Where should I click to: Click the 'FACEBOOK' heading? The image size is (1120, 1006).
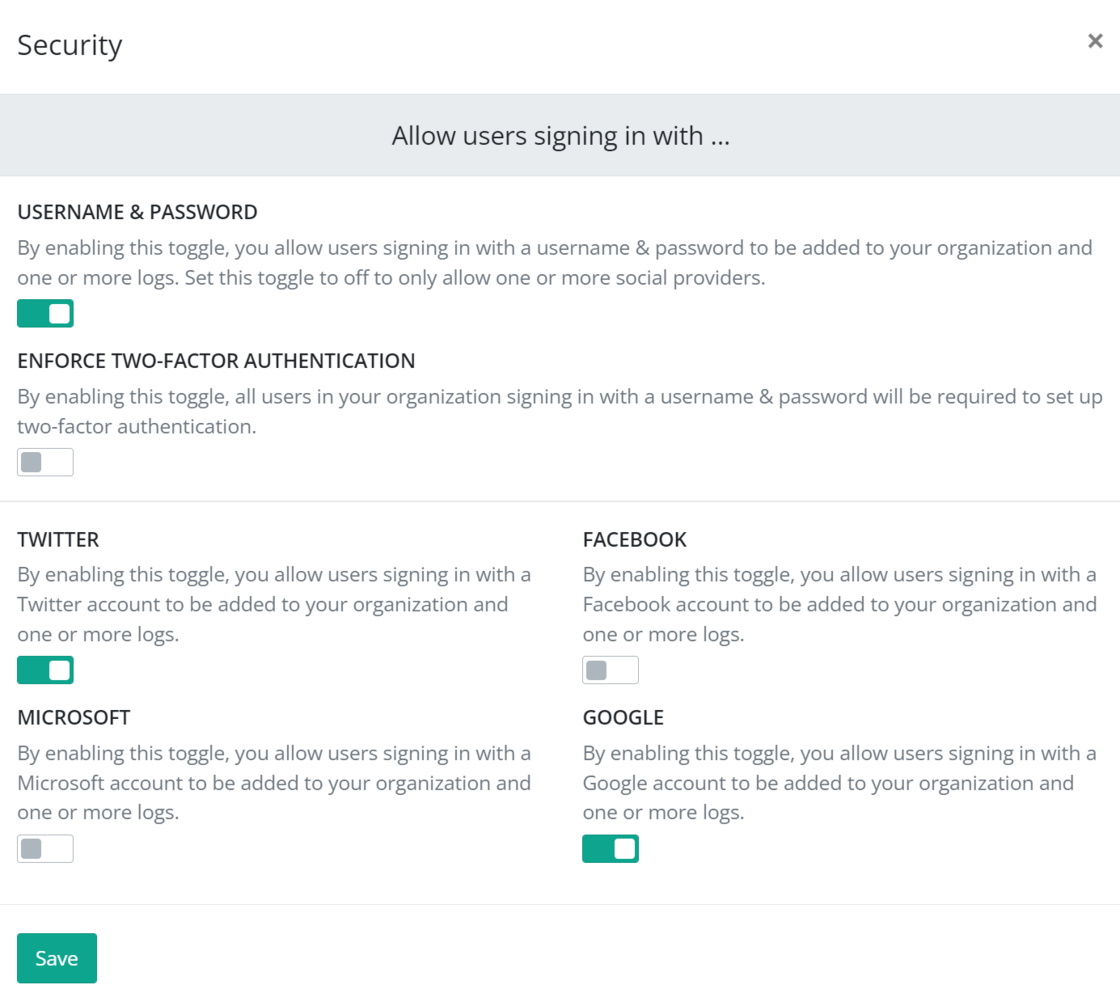click(x=634, y=539)
